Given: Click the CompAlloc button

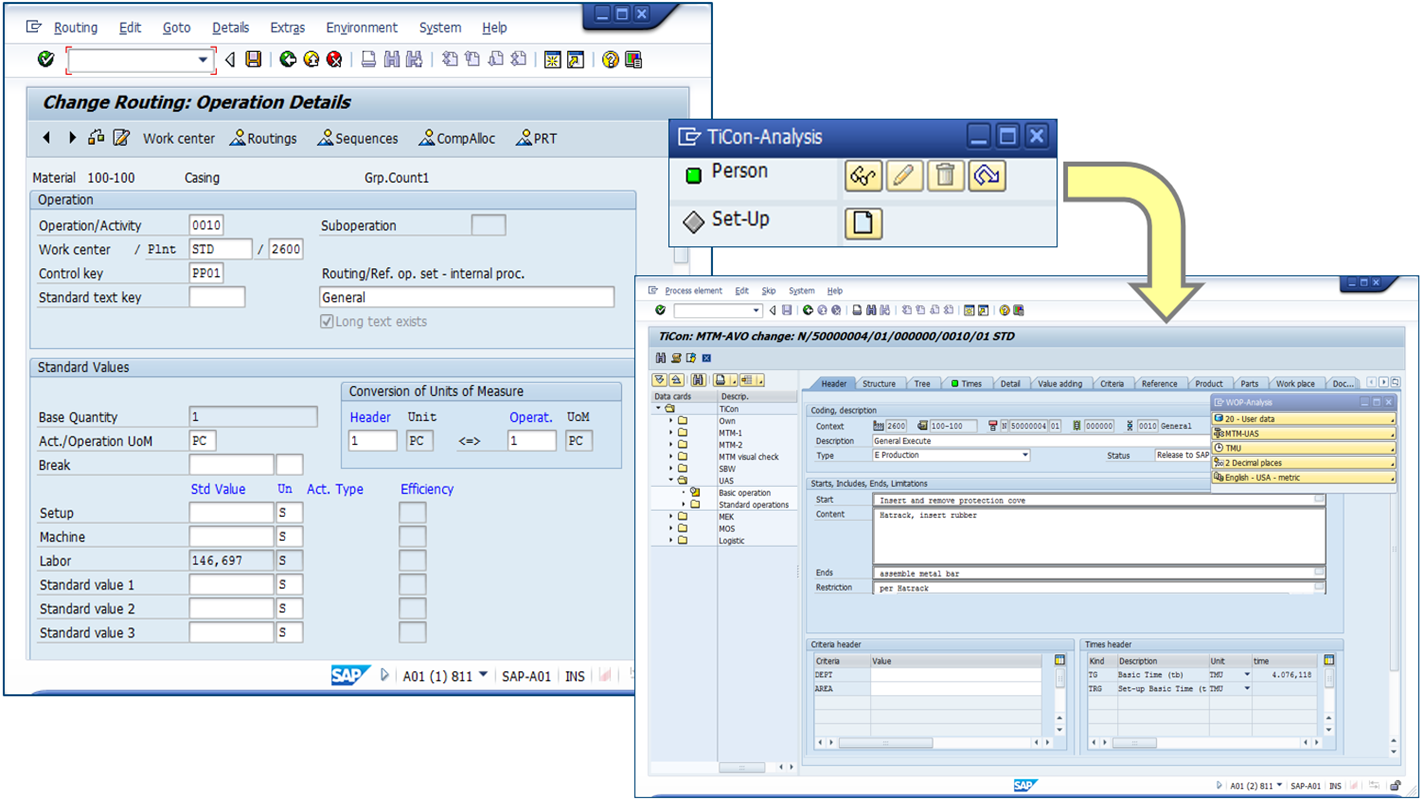Looking at the screenshot, I should pos(456,139).
